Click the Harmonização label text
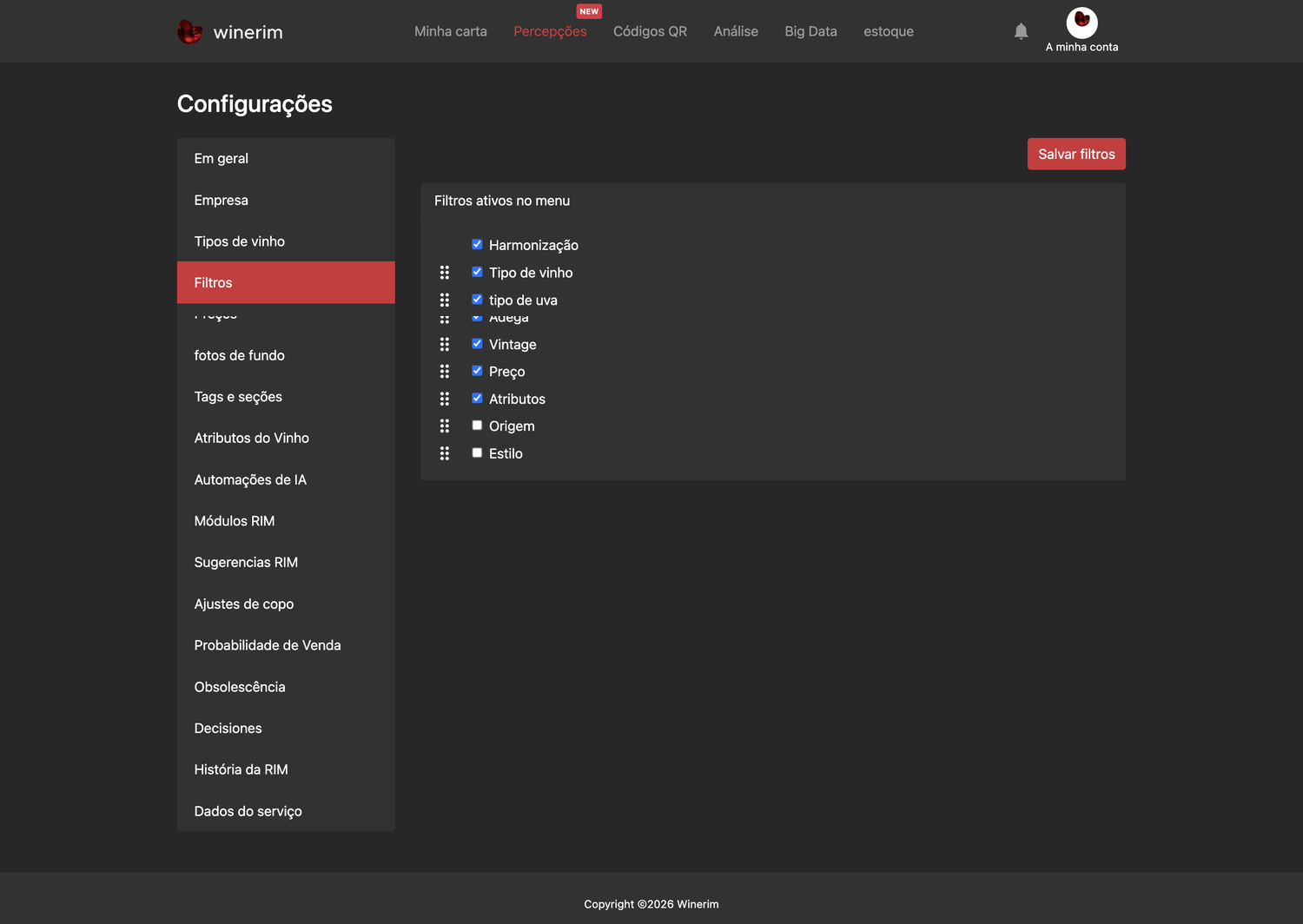This screenshot has height=924, width=1303. click(533, 246)
